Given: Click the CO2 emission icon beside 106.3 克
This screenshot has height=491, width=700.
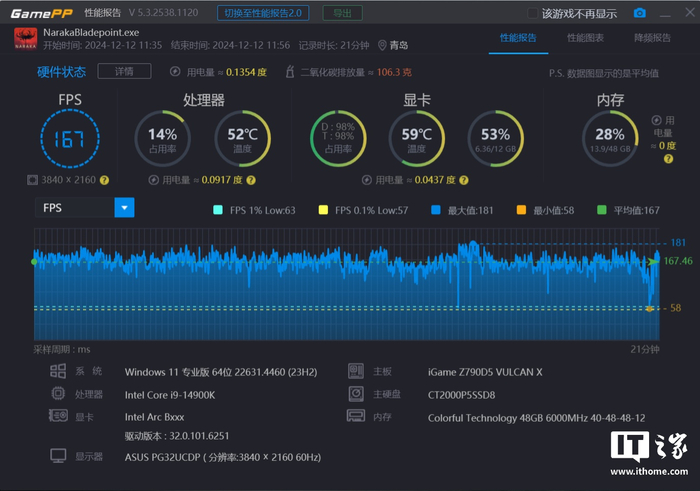Looking at the screenshot, I should [290, 71].
